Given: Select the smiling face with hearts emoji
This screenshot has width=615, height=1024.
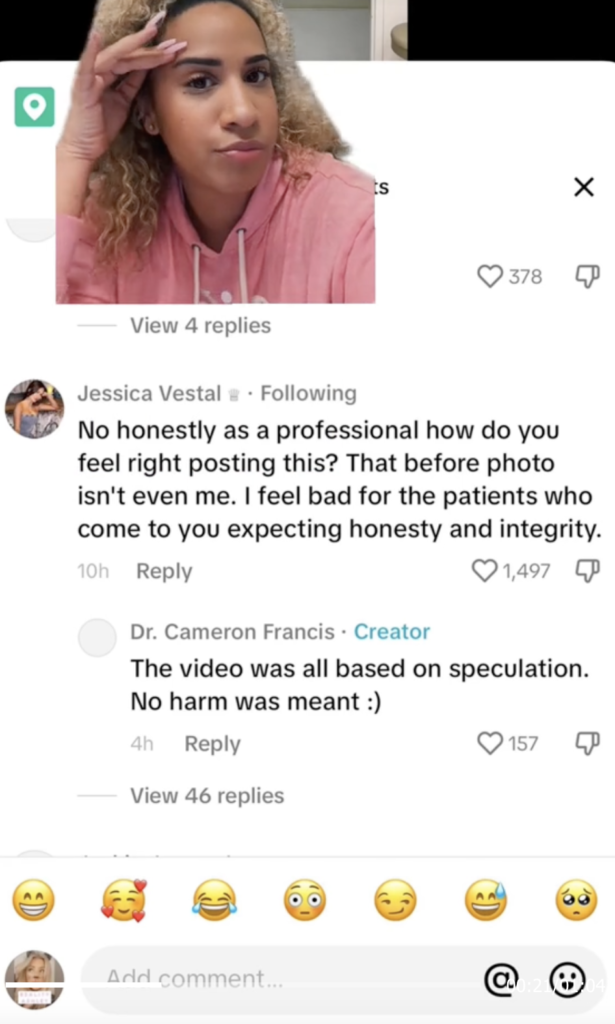Looking at the screenshot, I should pos(124,902).
